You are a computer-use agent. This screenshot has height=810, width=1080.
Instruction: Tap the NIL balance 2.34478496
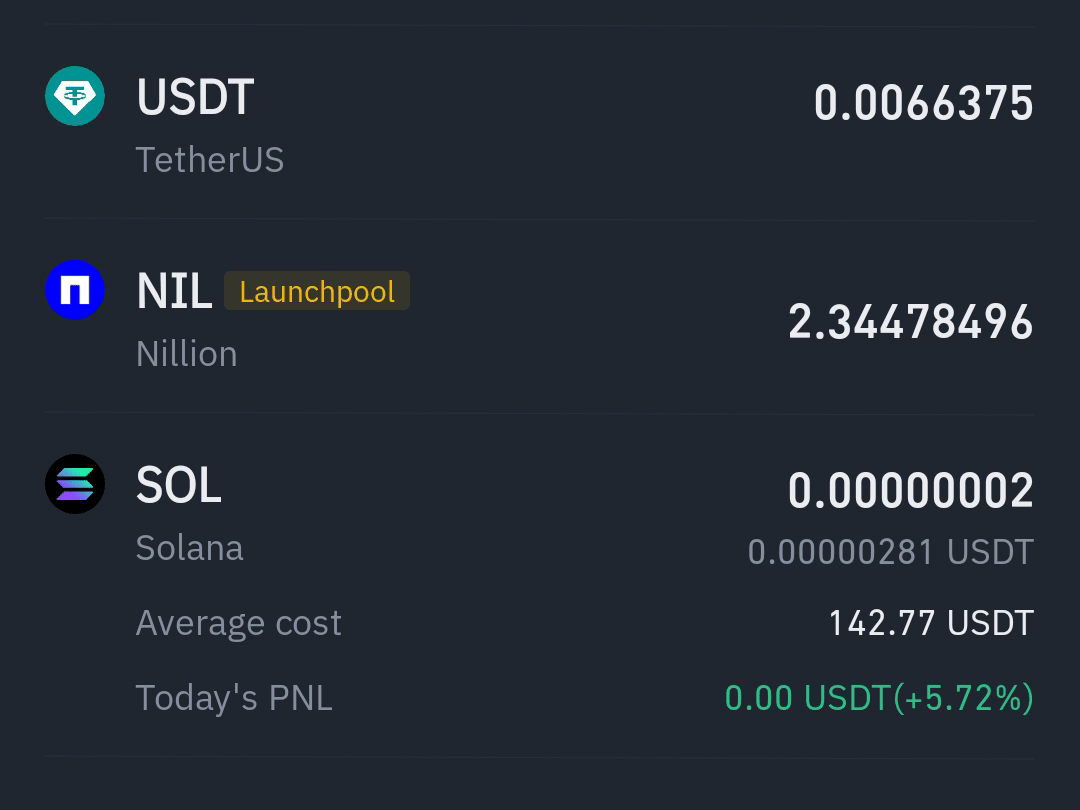(x=911, y=322)
